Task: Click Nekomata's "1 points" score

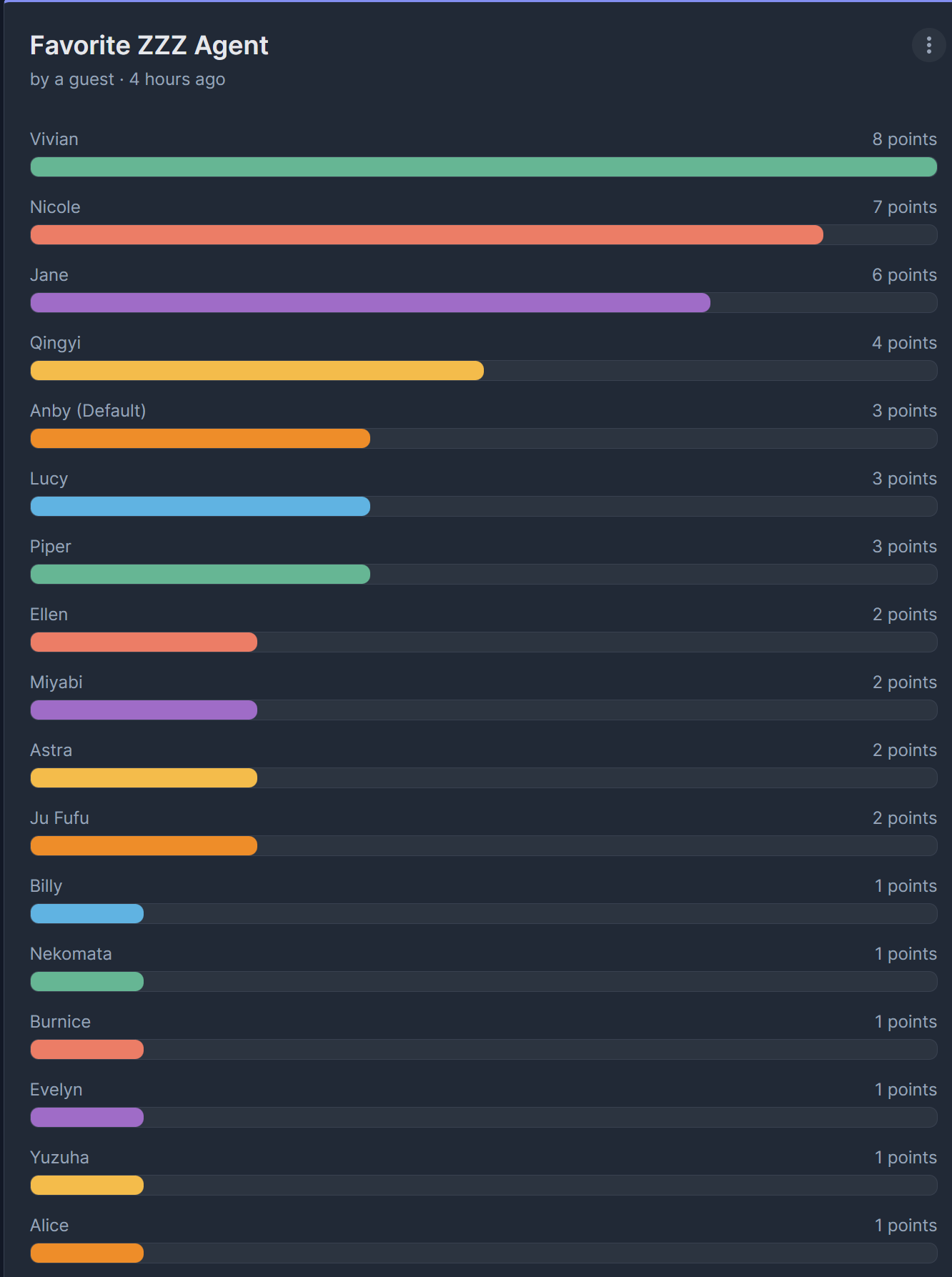Action: 906,954
